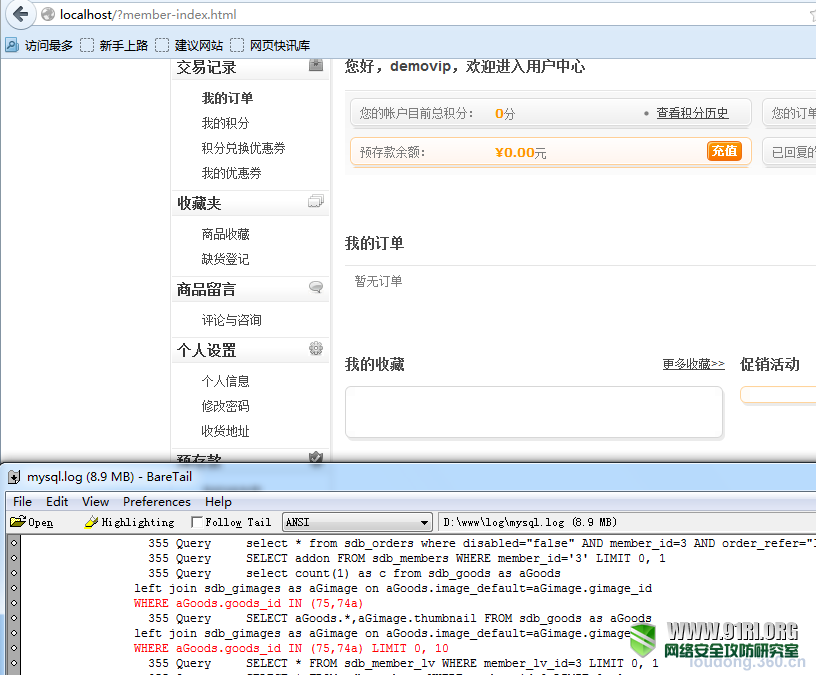Screen dimensions: 816x675
Task: Click the 收藏夹 section icon
Action: coord(316,201)
